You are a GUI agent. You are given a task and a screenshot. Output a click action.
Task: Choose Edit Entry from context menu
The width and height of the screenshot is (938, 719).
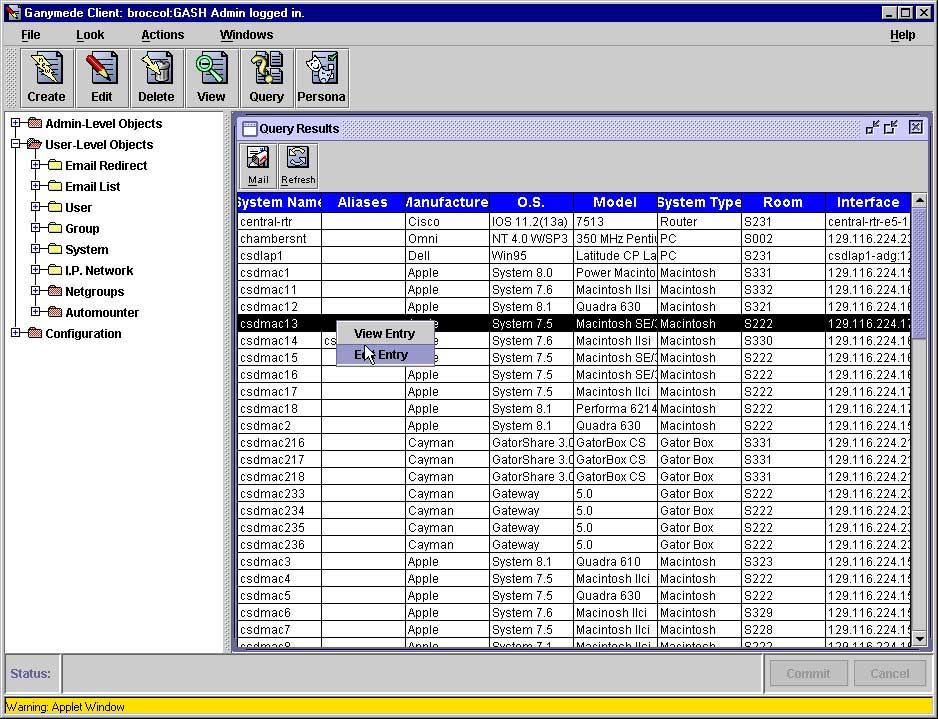(x=385, y=355)
